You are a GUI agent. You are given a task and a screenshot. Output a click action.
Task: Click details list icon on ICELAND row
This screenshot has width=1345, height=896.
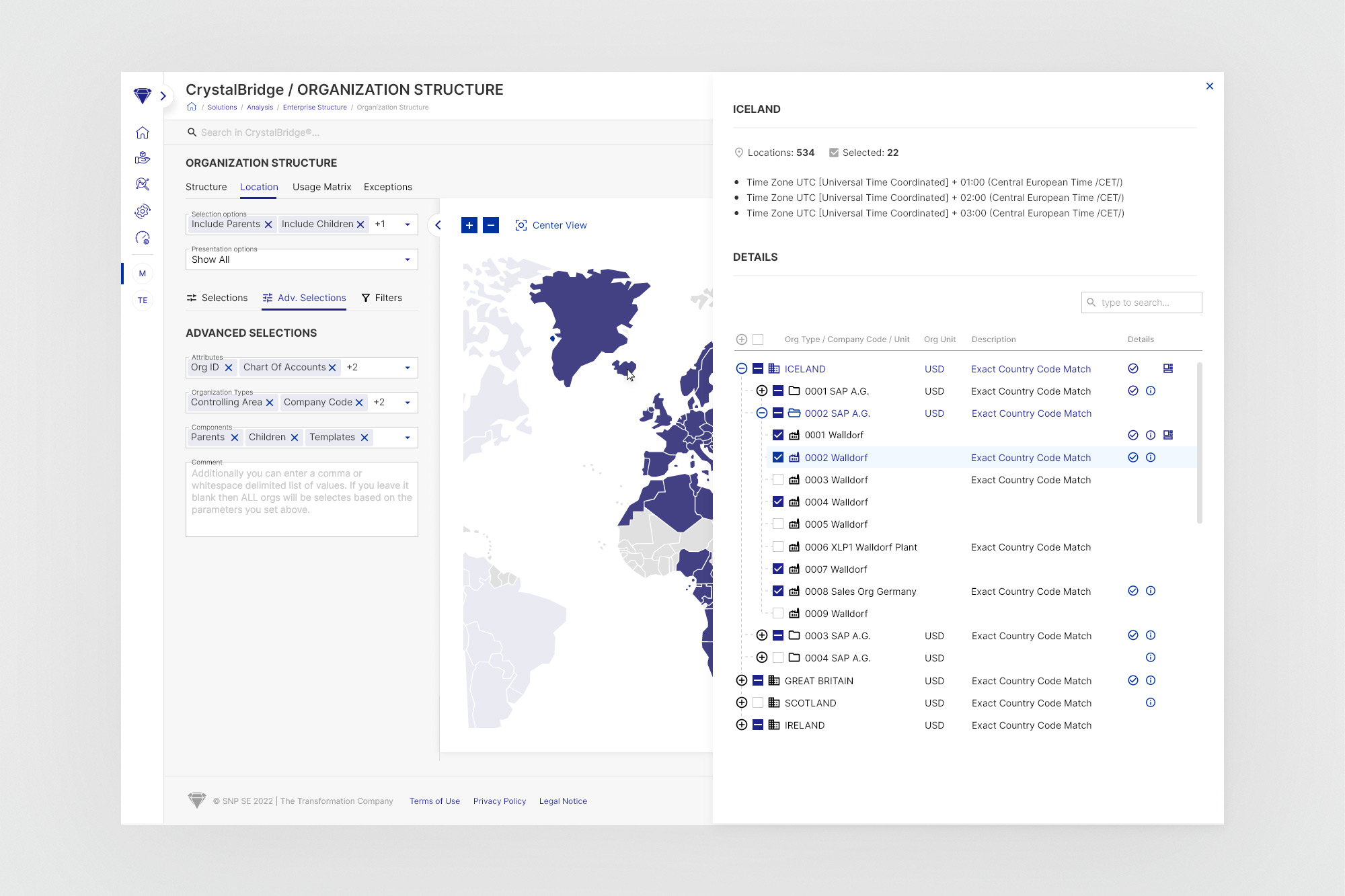click(1168, 368)
